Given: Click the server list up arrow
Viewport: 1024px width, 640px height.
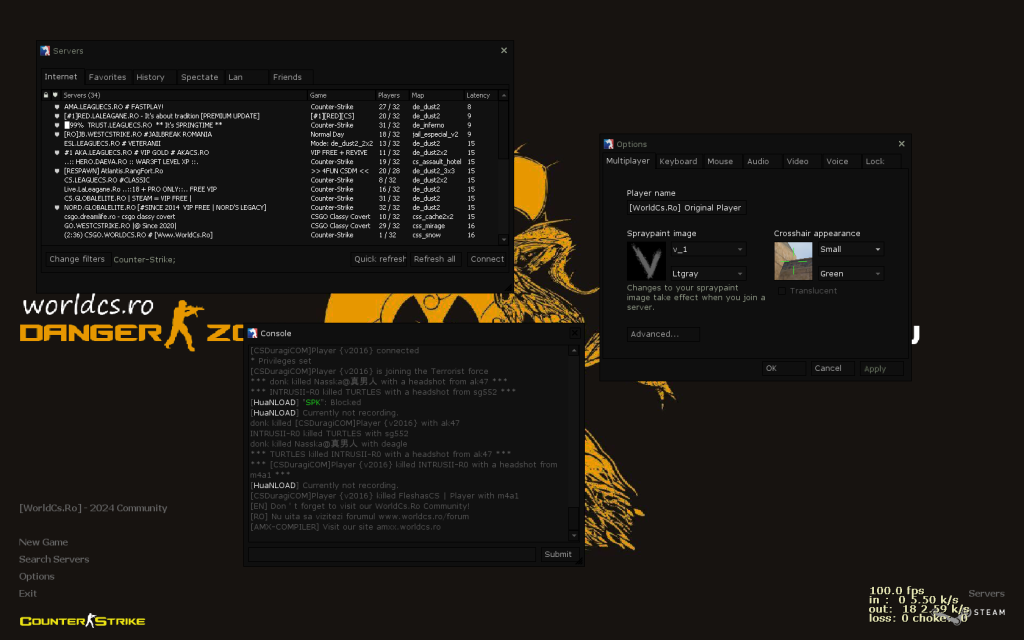Looking at the screenshot, I should tap(504, 95).
